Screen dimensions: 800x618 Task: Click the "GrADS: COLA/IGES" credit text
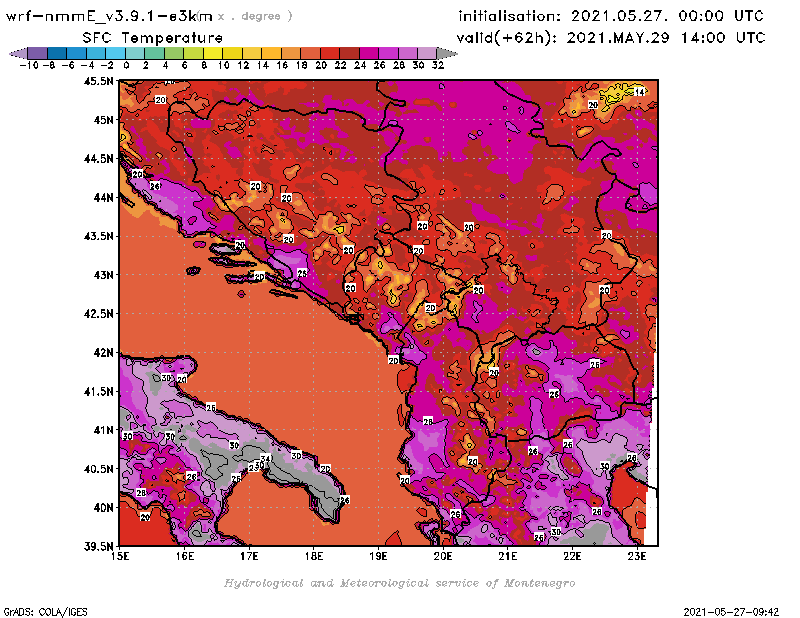pos(45,612)
